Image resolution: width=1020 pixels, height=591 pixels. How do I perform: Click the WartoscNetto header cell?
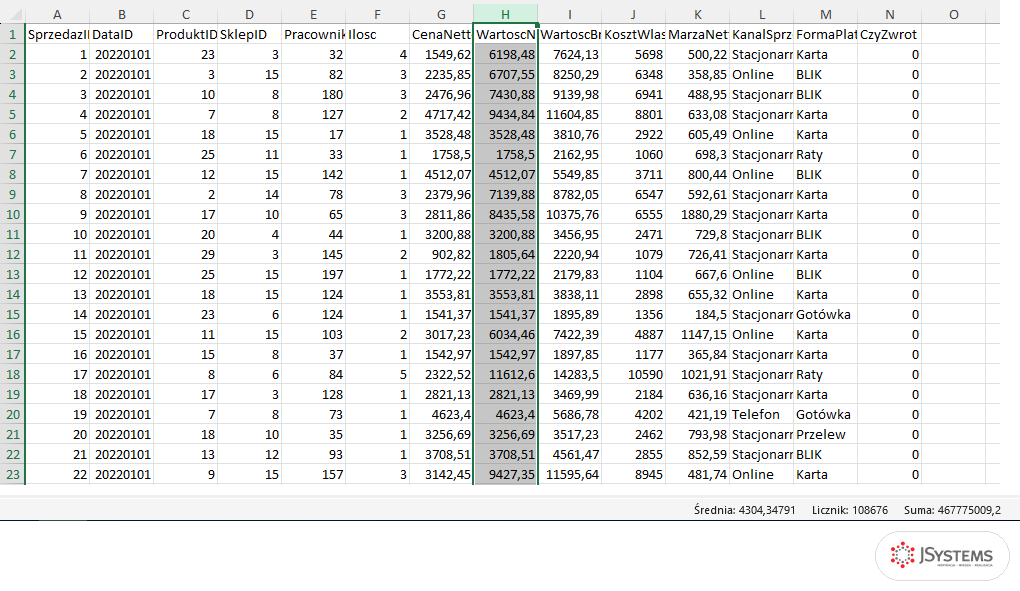click(505, 34)
